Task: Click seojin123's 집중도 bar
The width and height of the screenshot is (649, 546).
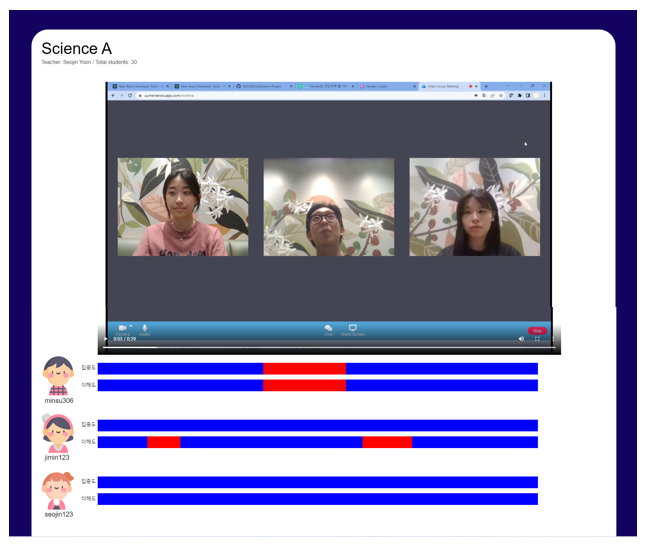Action: 317,482
